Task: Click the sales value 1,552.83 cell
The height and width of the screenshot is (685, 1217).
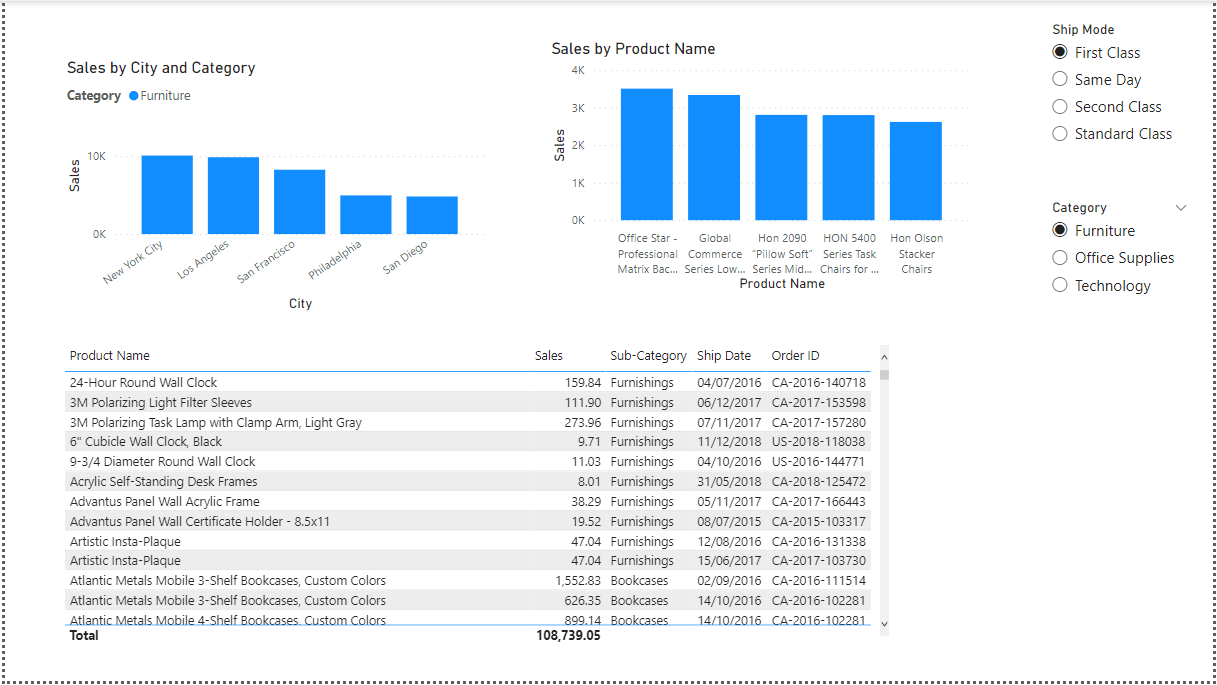Action: (x=579, y=580)
